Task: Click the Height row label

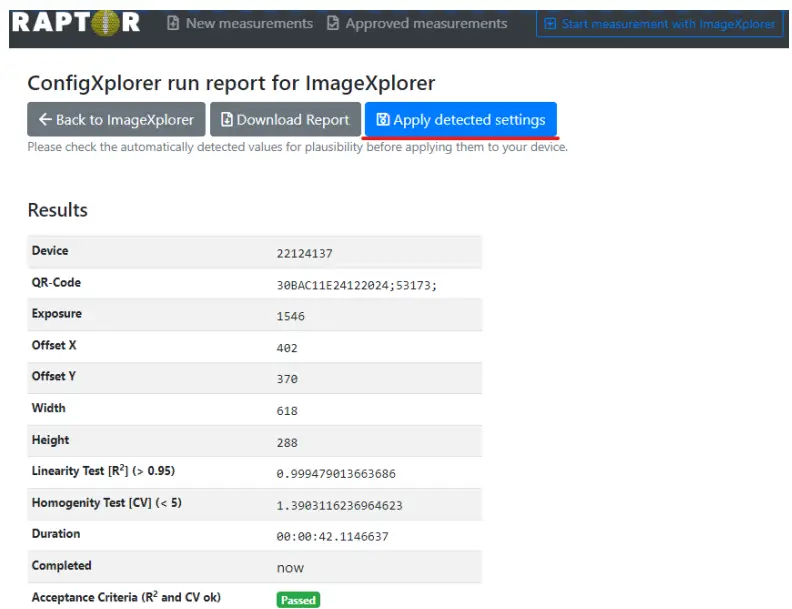Action: point(51,440)
